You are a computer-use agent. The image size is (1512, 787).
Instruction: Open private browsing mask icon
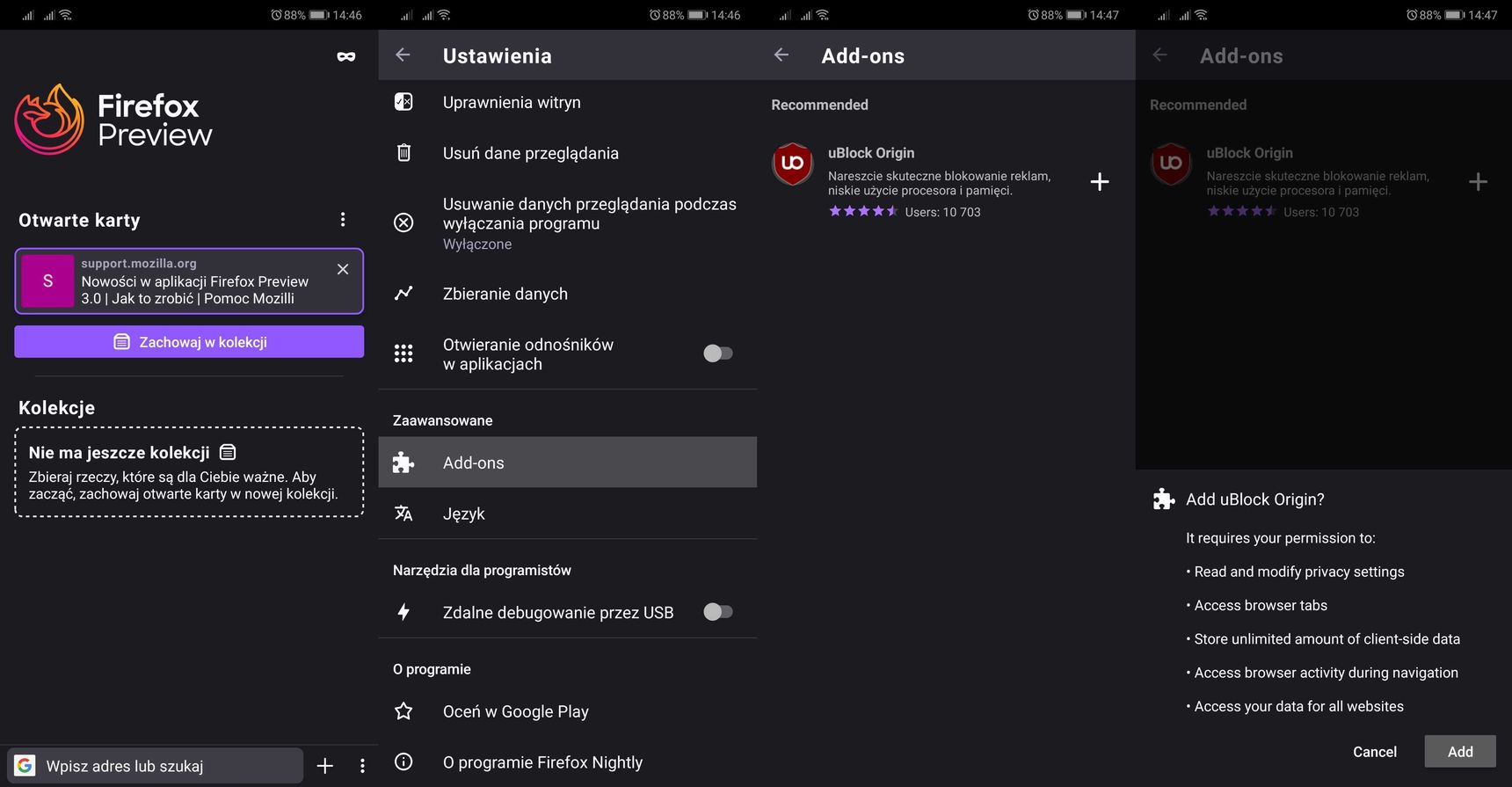click(x=346, y=56)
